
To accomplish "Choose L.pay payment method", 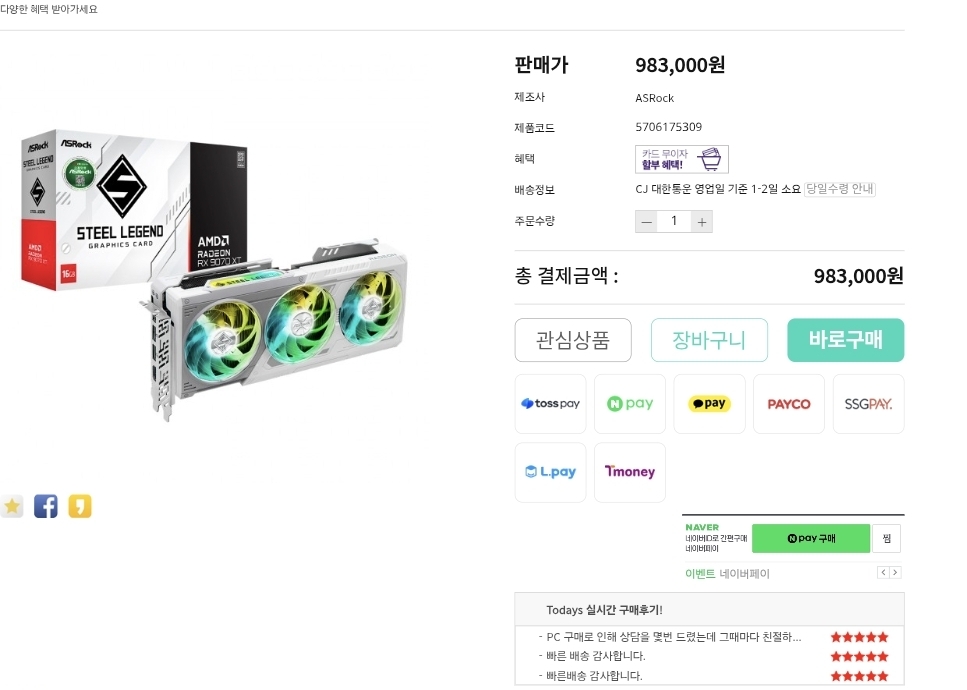I will (550, 472).
